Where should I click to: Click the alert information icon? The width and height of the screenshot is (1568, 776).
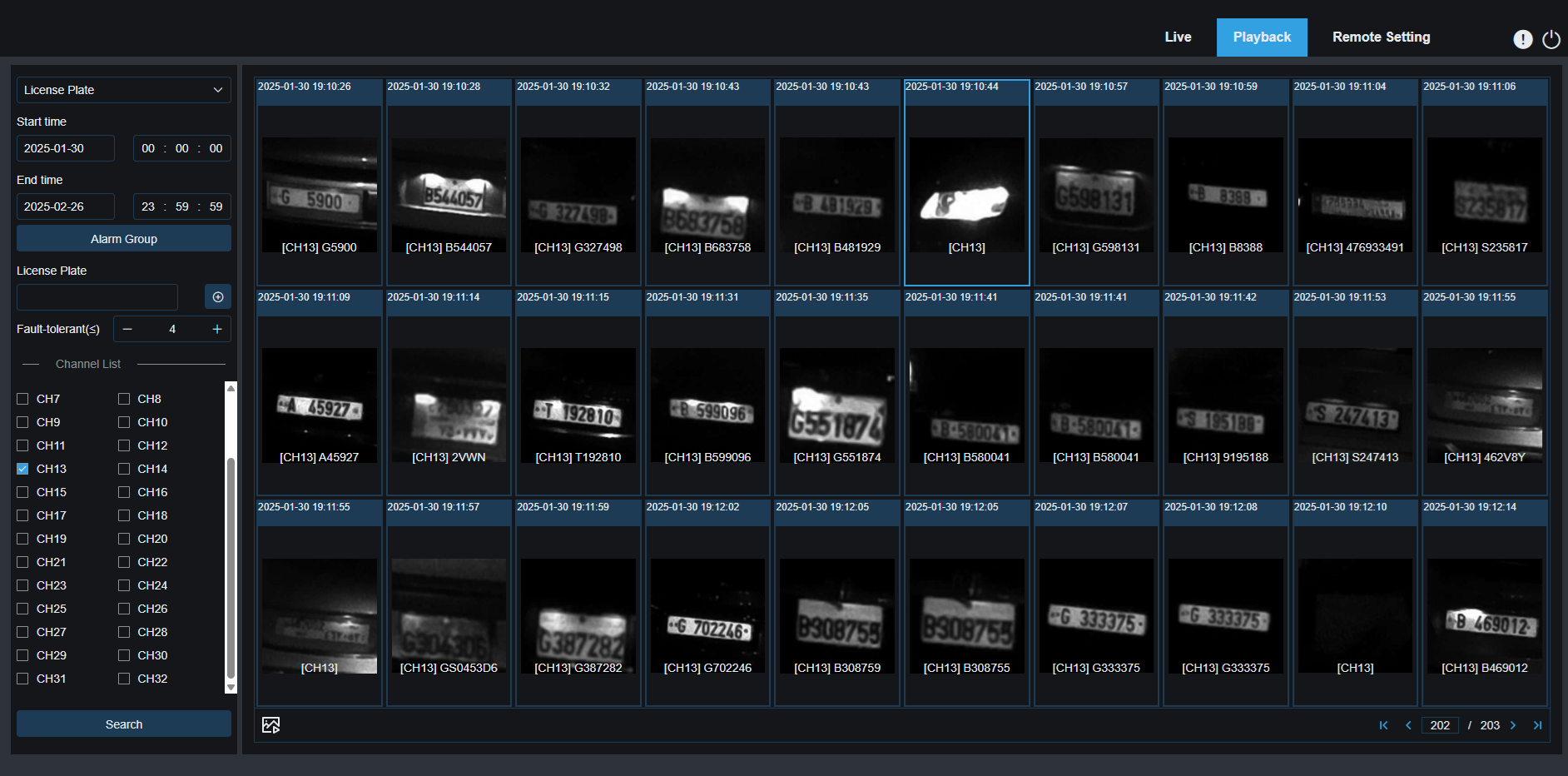point(1522,39)
